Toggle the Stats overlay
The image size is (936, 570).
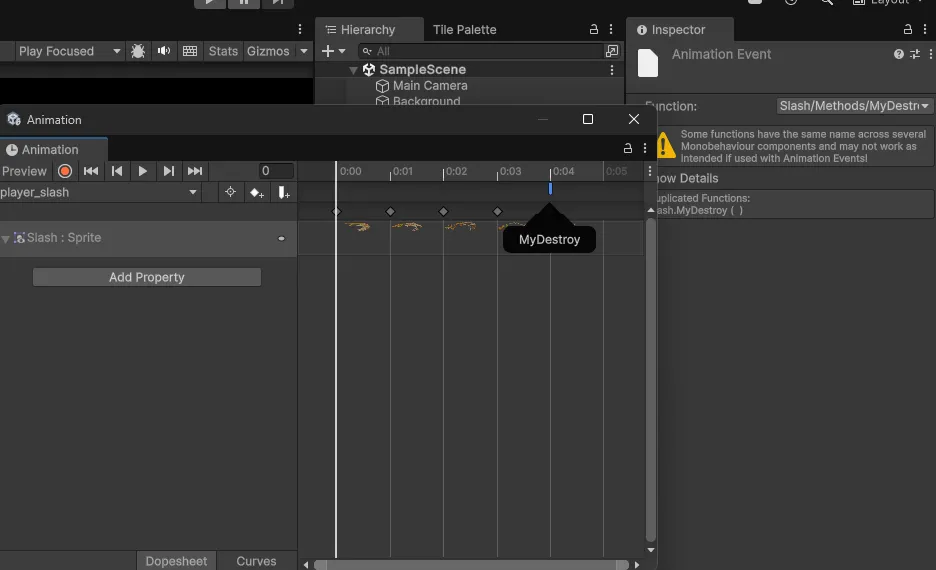coord(223,51)
